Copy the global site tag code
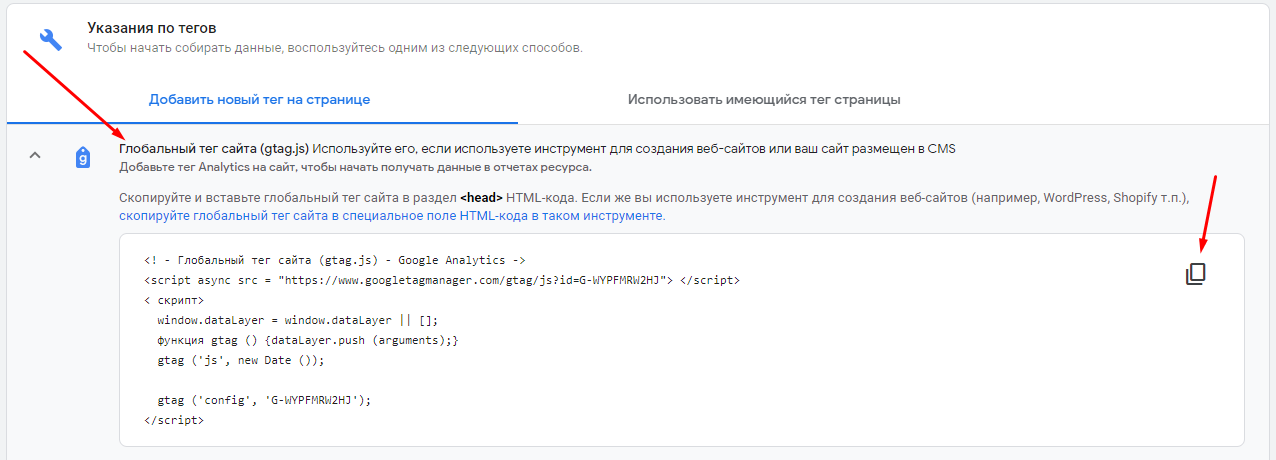Screen dimensions: 1276x460 click(x=1196, y=274)
